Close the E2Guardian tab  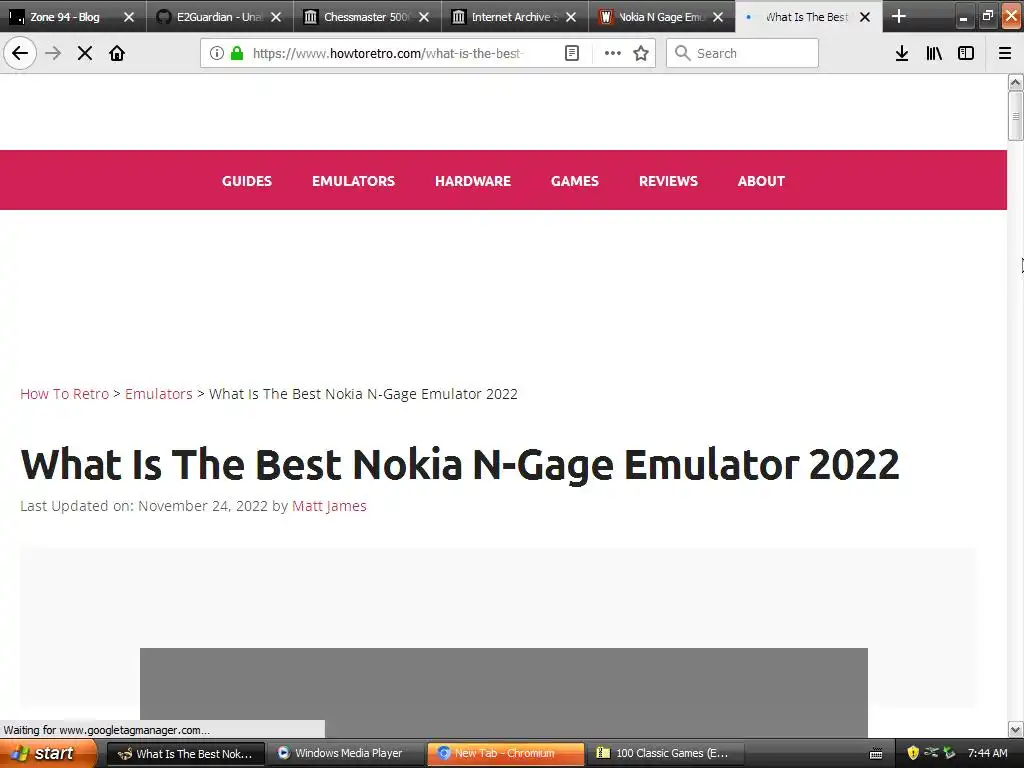276,17
